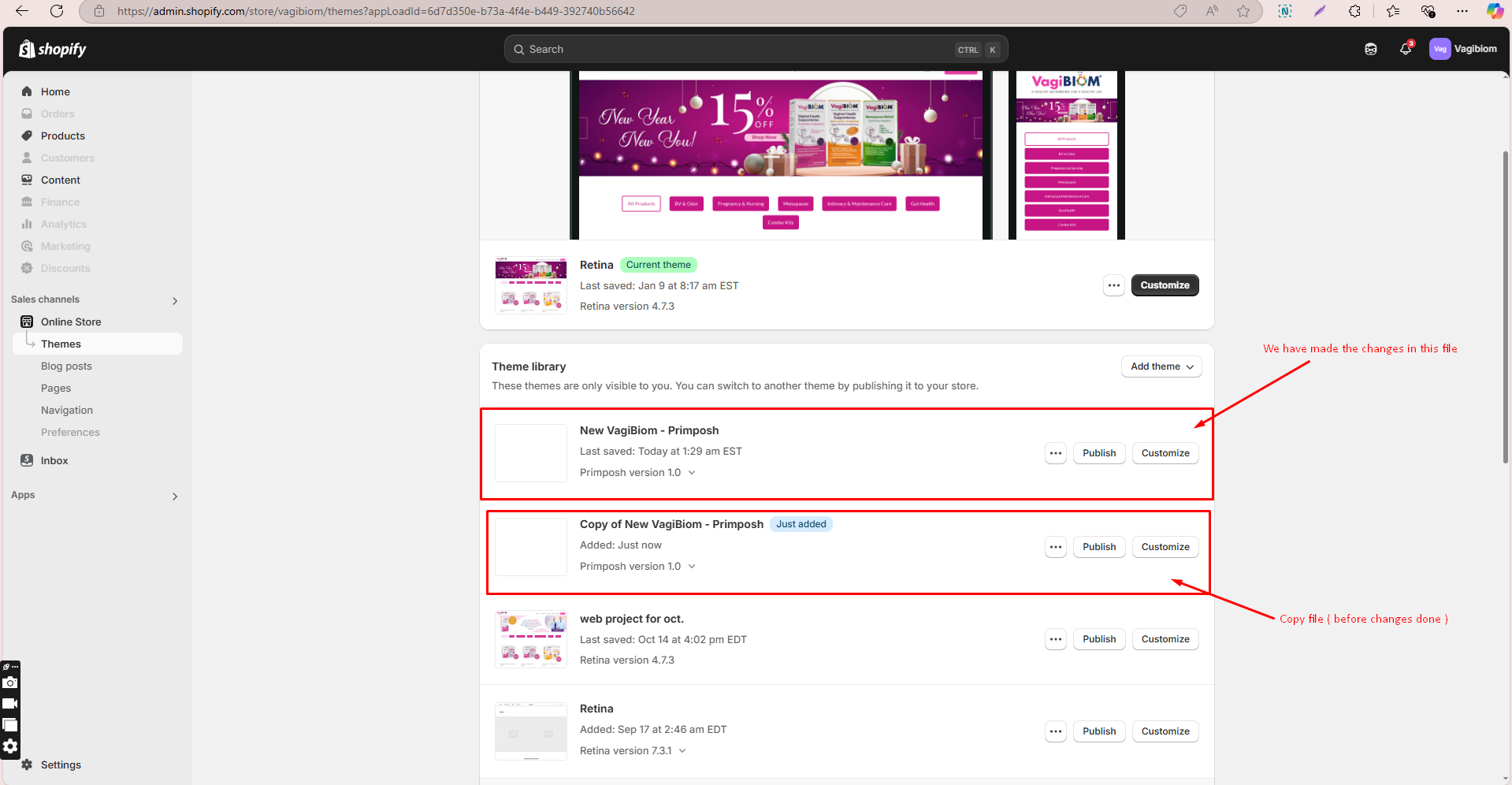Open Preferences under Online Store
The height and width of the screenshot is (785, 1512).
tap(70, 432)
